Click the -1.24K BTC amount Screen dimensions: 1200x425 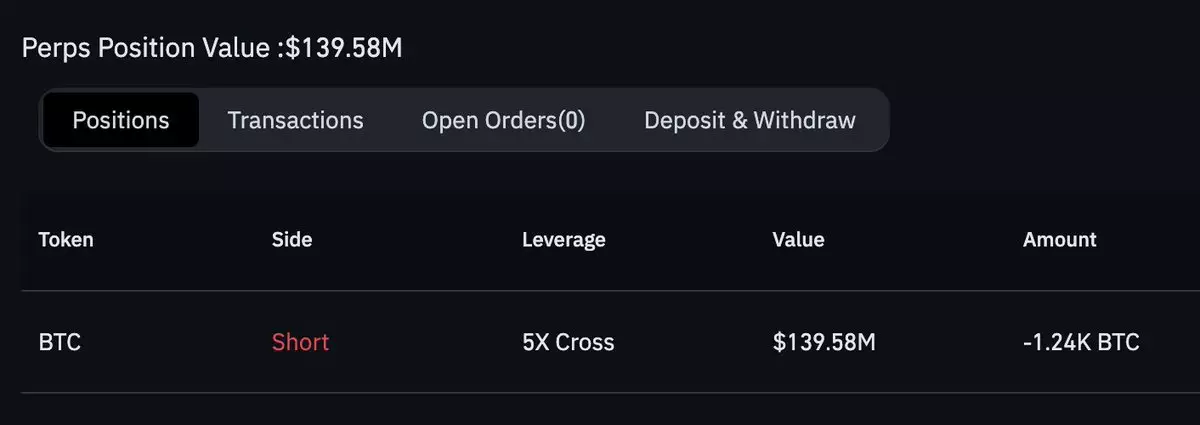1081,343
